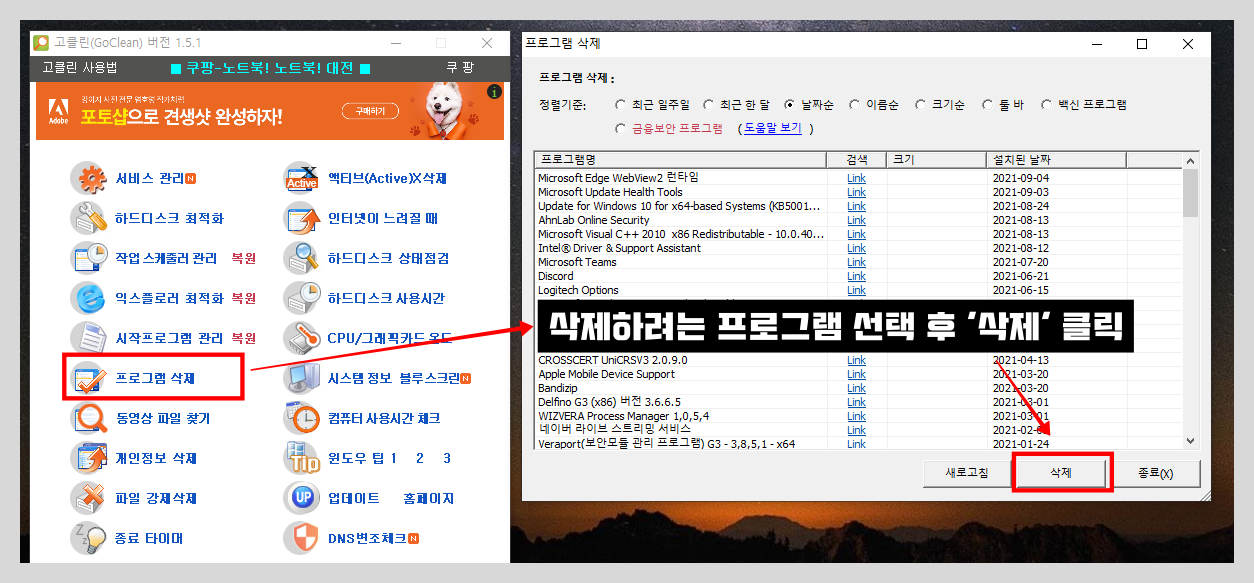Click 복원 next to 익스플로러 최적화
This screenshot has height=583, width=1254.
(x=243, y=298)
